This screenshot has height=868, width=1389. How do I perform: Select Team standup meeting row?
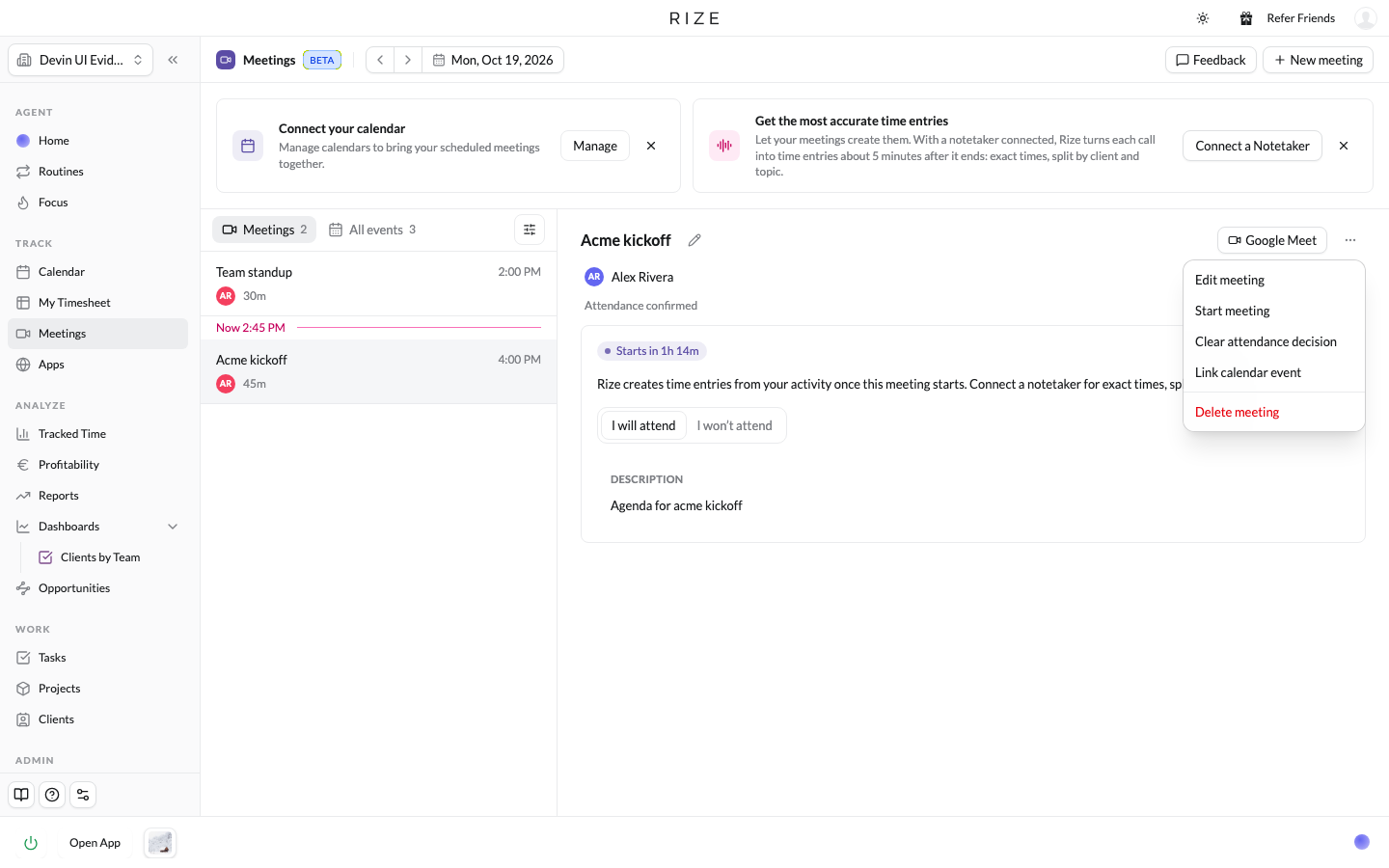point(378,284)
